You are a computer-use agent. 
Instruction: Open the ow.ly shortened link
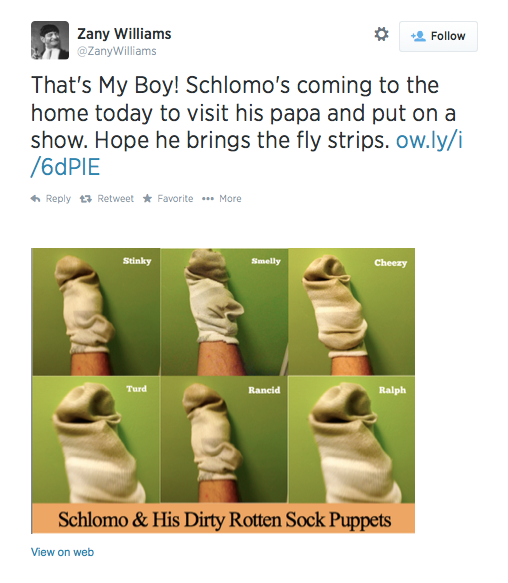[247, 153]
